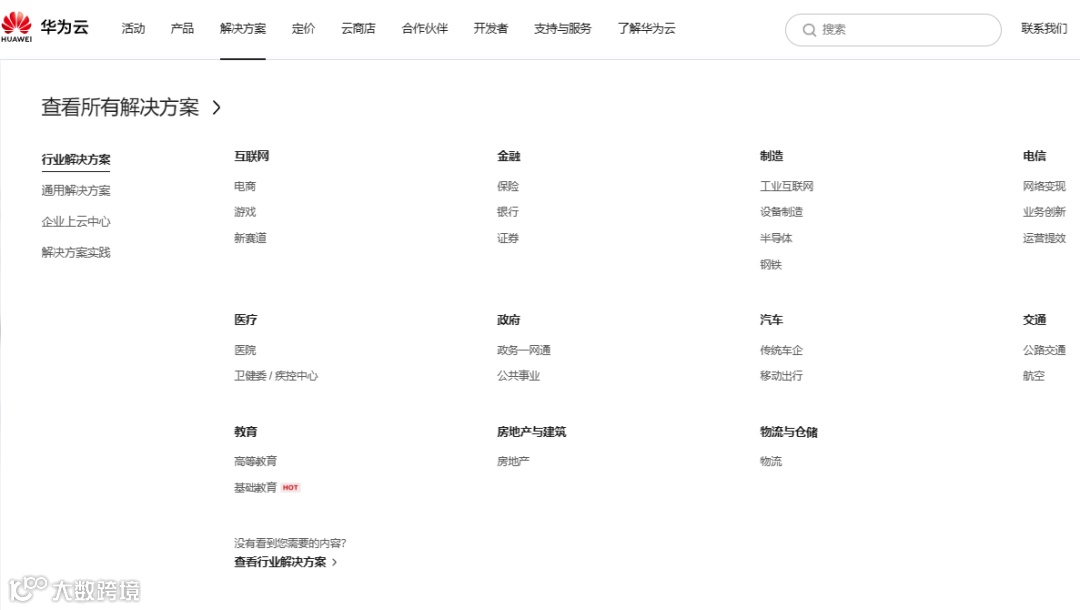Select 解决方案实践 sidebar tab
This screenshot has height=610, width=1080.
pyautogui.click(x=76, y=252)
